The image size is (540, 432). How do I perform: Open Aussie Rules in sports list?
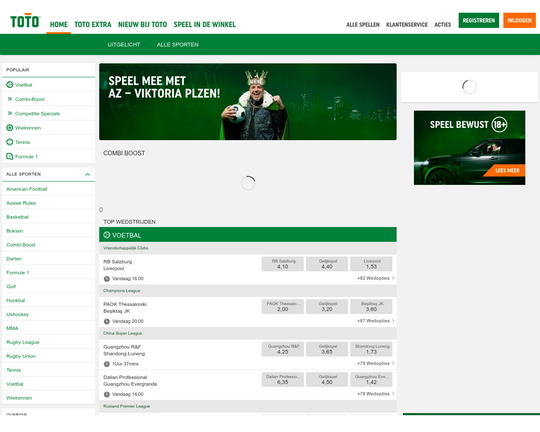pos(49,203)
